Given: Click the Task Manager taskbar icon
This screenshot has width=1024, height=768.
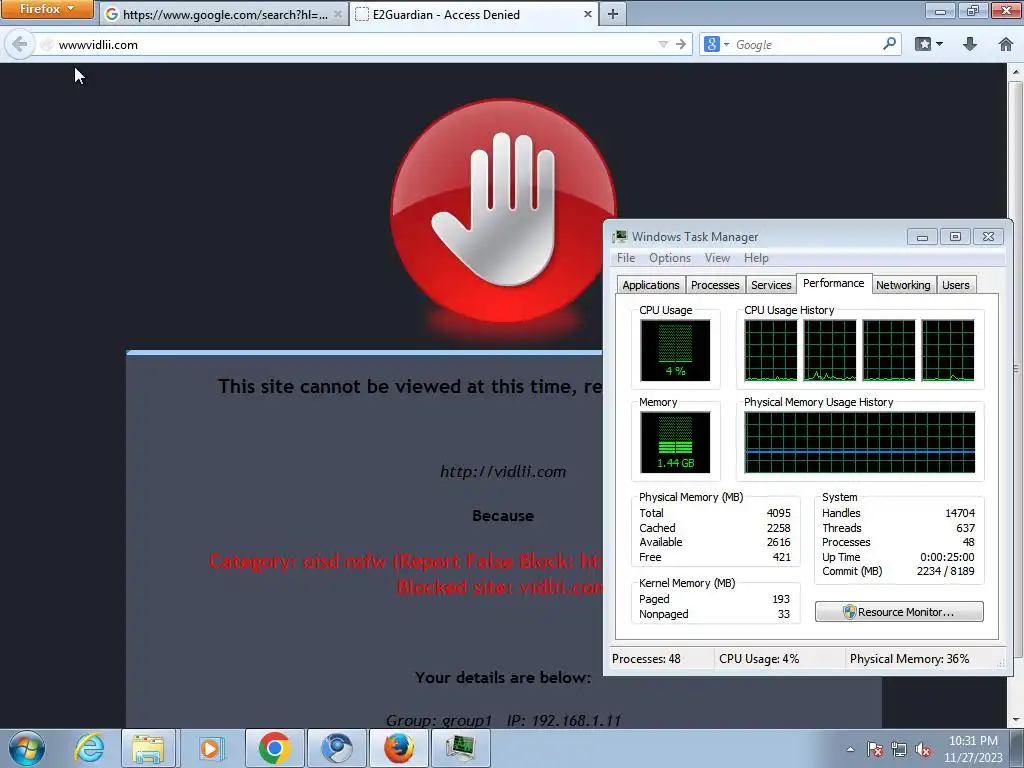Looking at the screenshot, I should click(460, 748).
